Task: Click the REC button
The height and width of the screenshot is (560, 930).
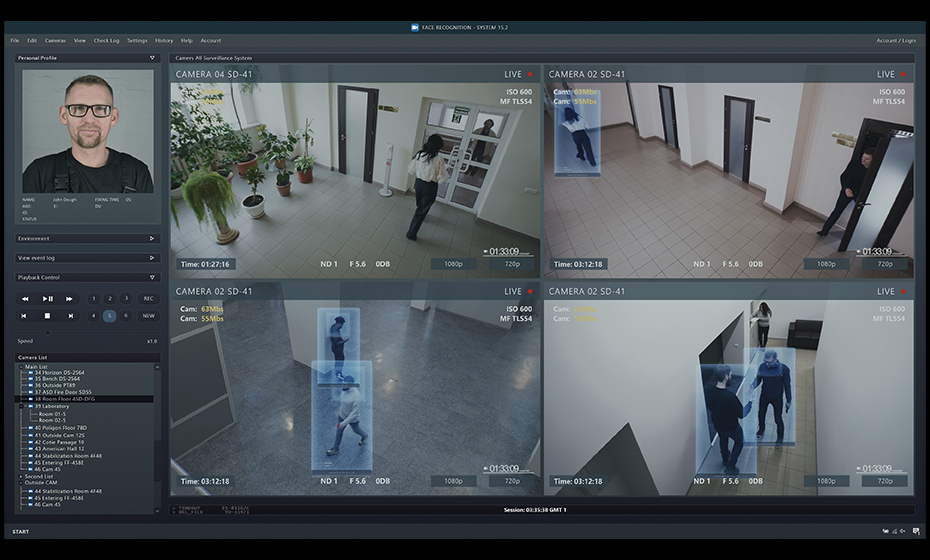Action: [x=148, y=298]
